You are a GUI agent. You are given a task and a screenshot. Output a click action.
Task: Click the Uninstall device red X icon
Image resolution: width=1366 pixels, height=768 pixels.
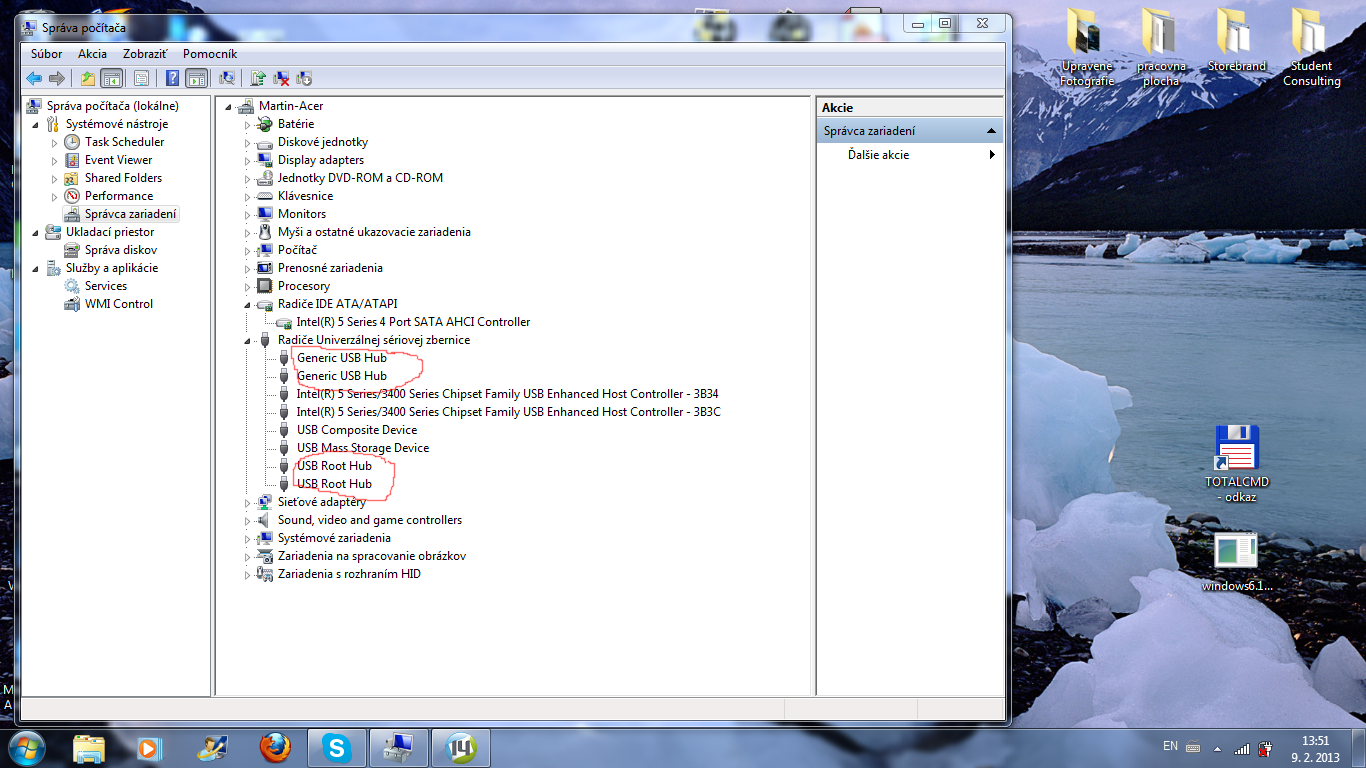[281, 78]
